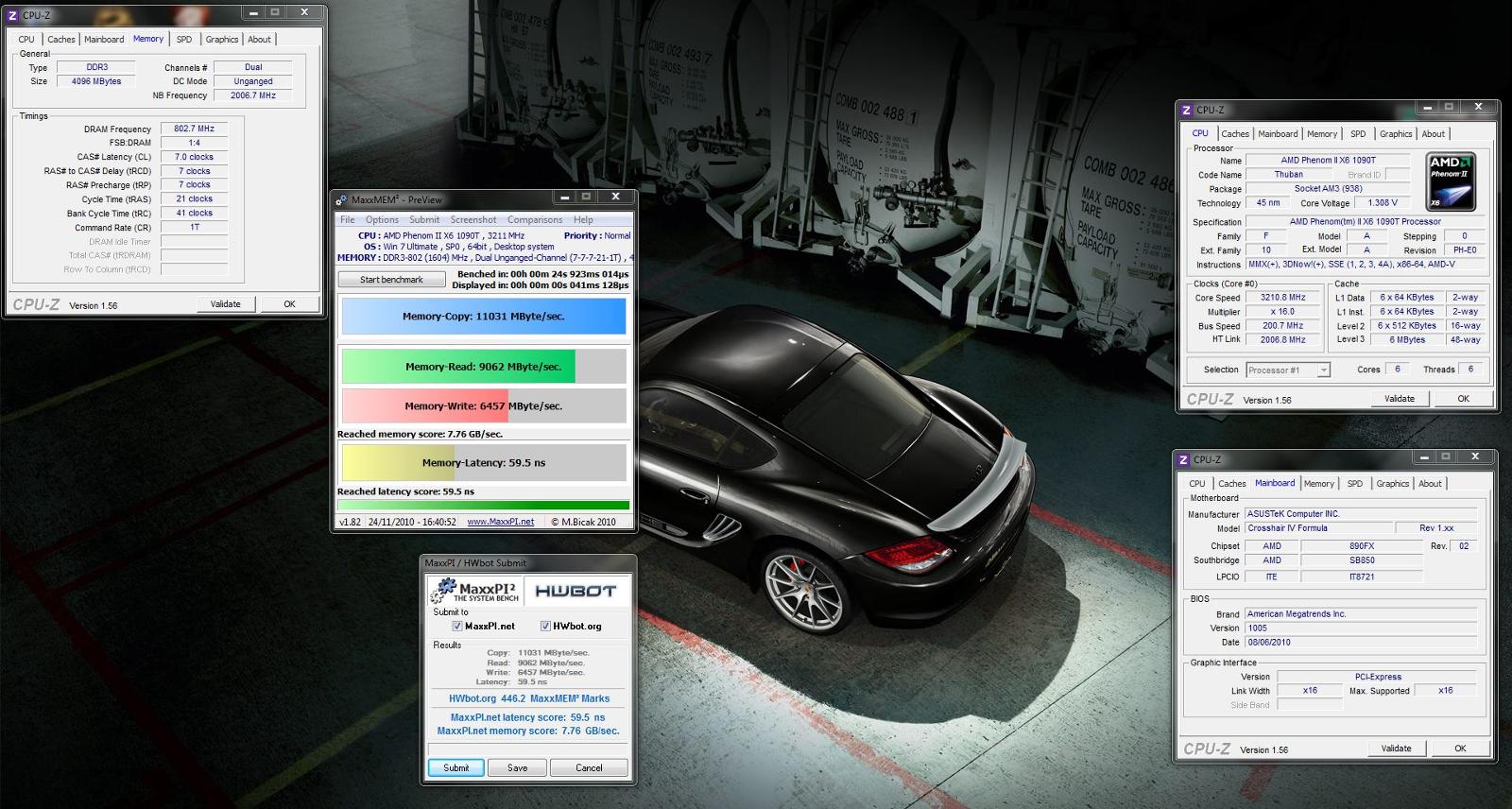
Task: Click the AMD Phenom II processor logo
Action: pyautogui.click(x=1450, y=181)
